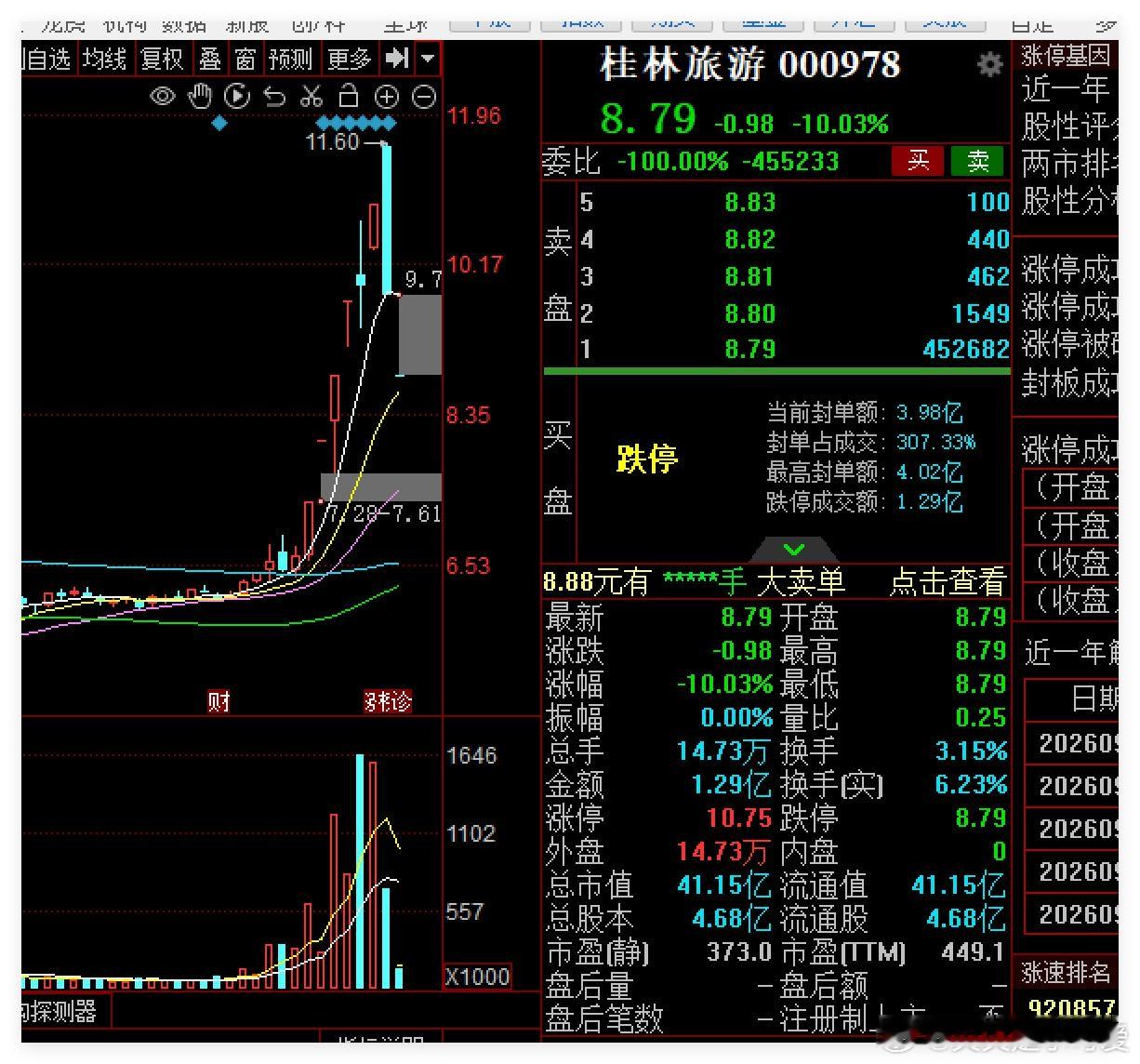Select sell level 2 price 8.80
1140x1064 pixels.
point(749,313)
